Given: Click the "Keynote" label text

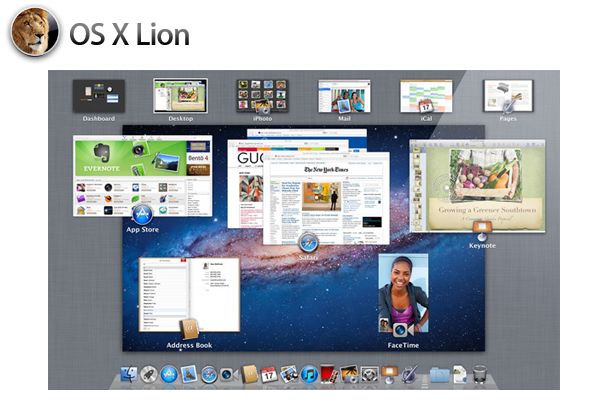Looking at the screenshot, I should 482,245.
